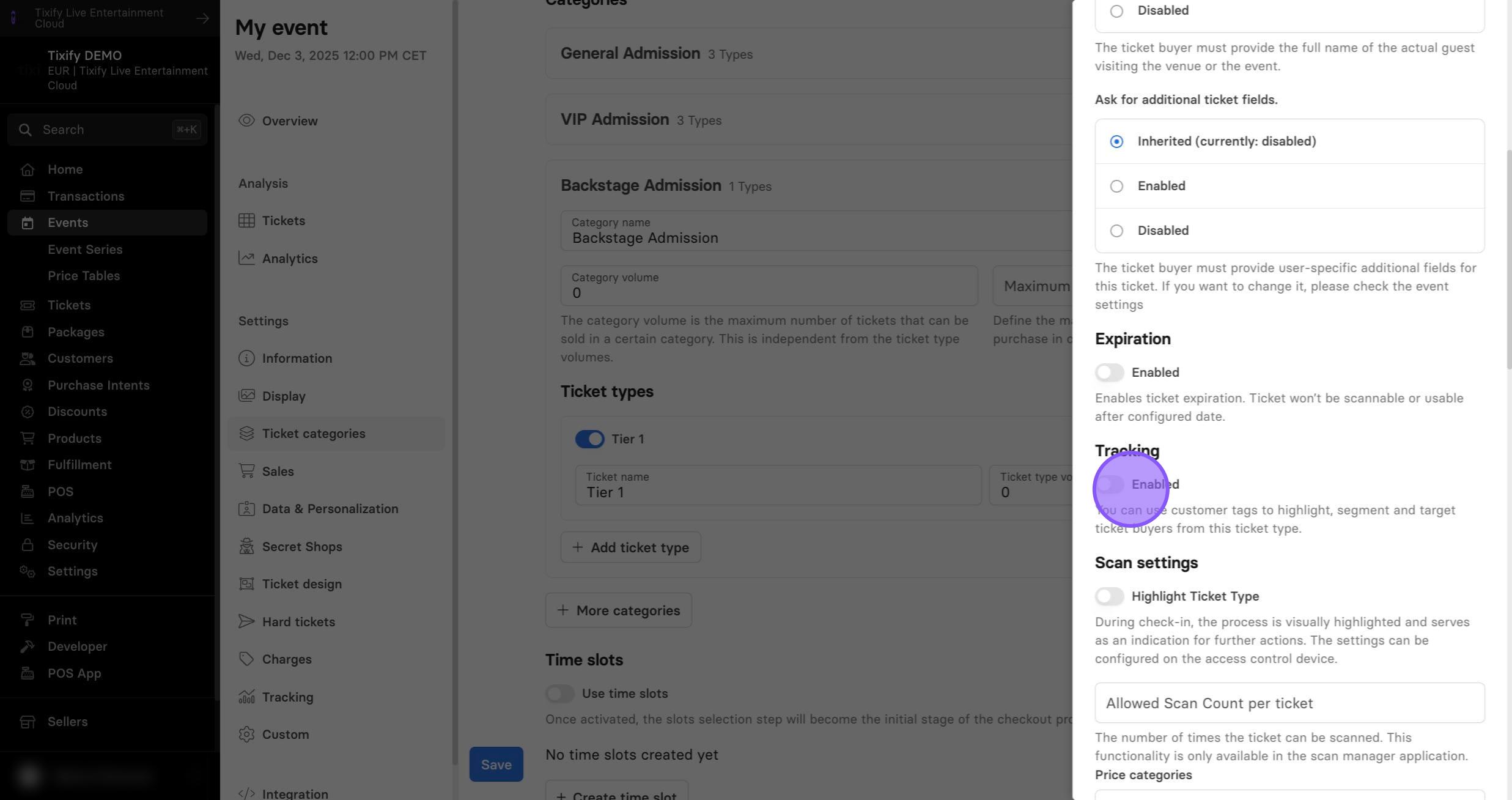Toggle the Tier 1 ticket type switch
The image size is (1512, 800).
click(x=589, y=439)
